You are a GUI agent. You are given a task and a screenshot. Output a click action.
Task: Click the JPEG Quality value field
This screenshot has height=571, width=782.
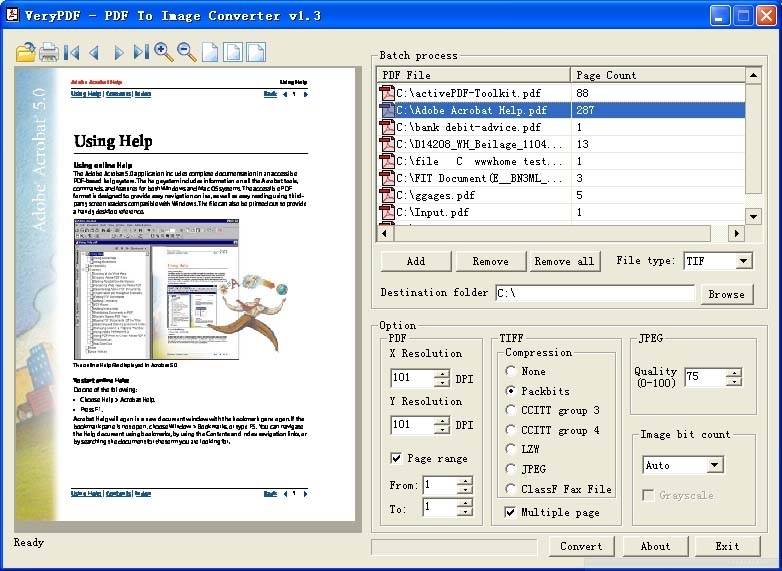705,377
